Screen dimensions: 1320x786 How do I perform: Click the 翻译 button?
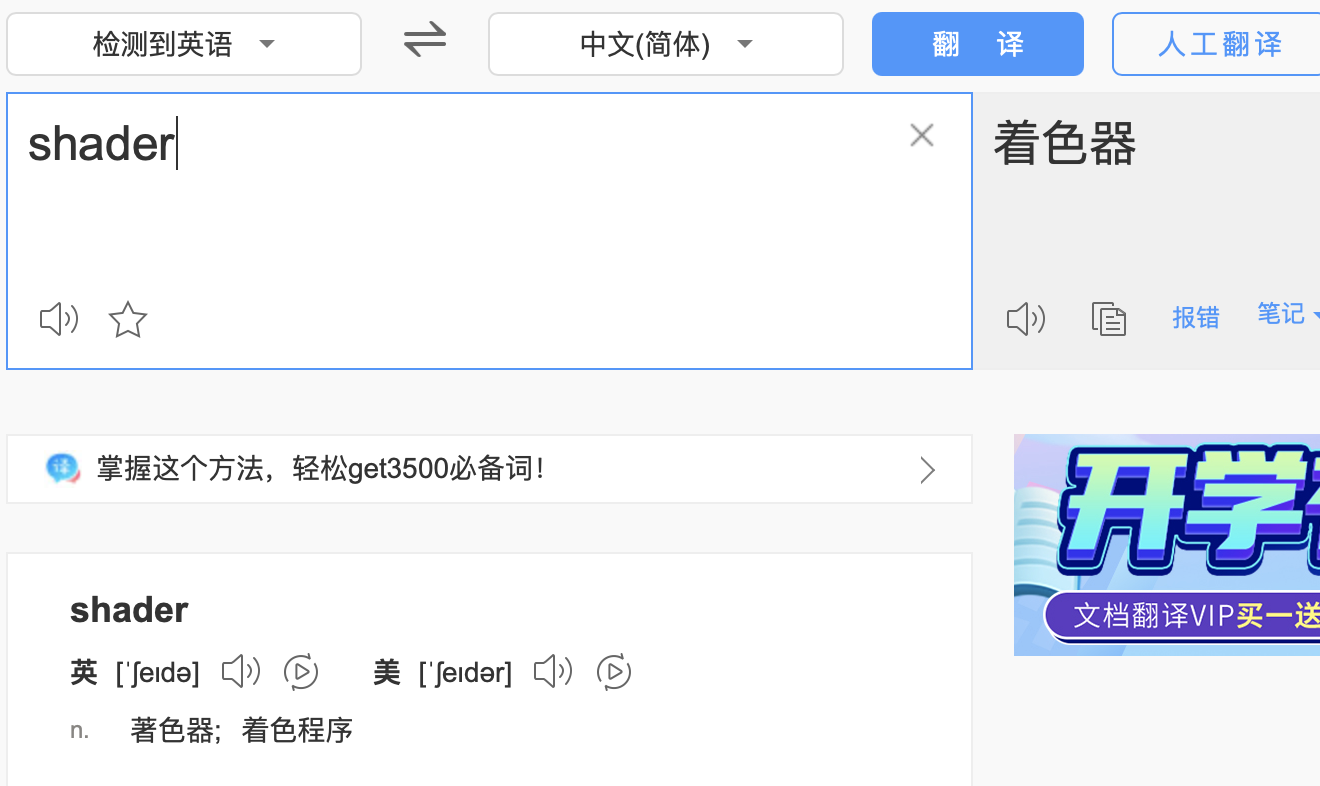978,44
